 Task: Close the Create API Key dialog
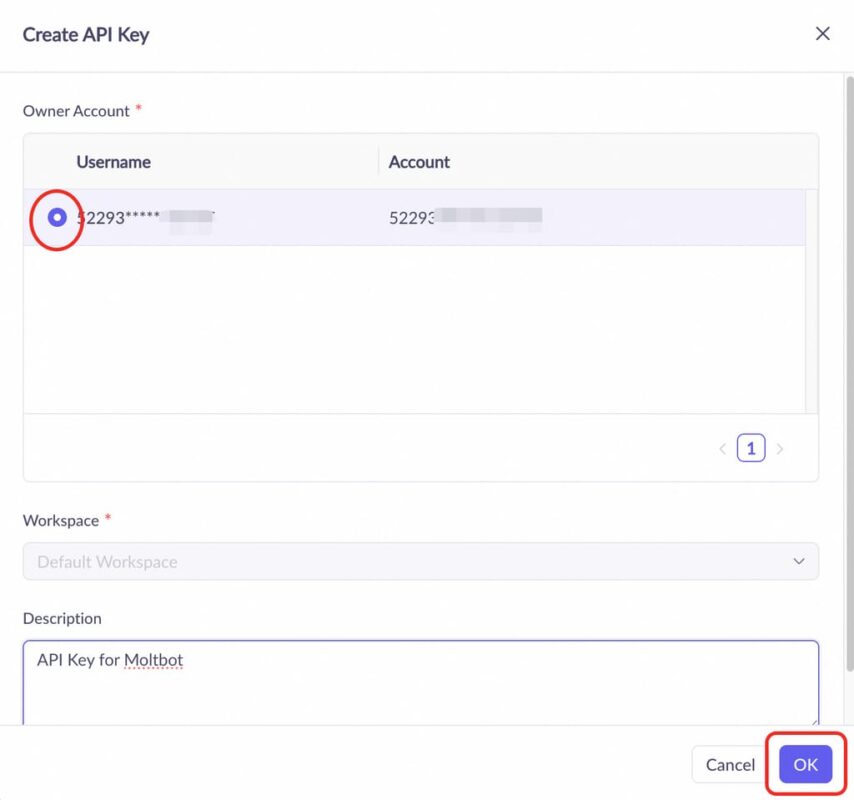(x=822, y=33)
